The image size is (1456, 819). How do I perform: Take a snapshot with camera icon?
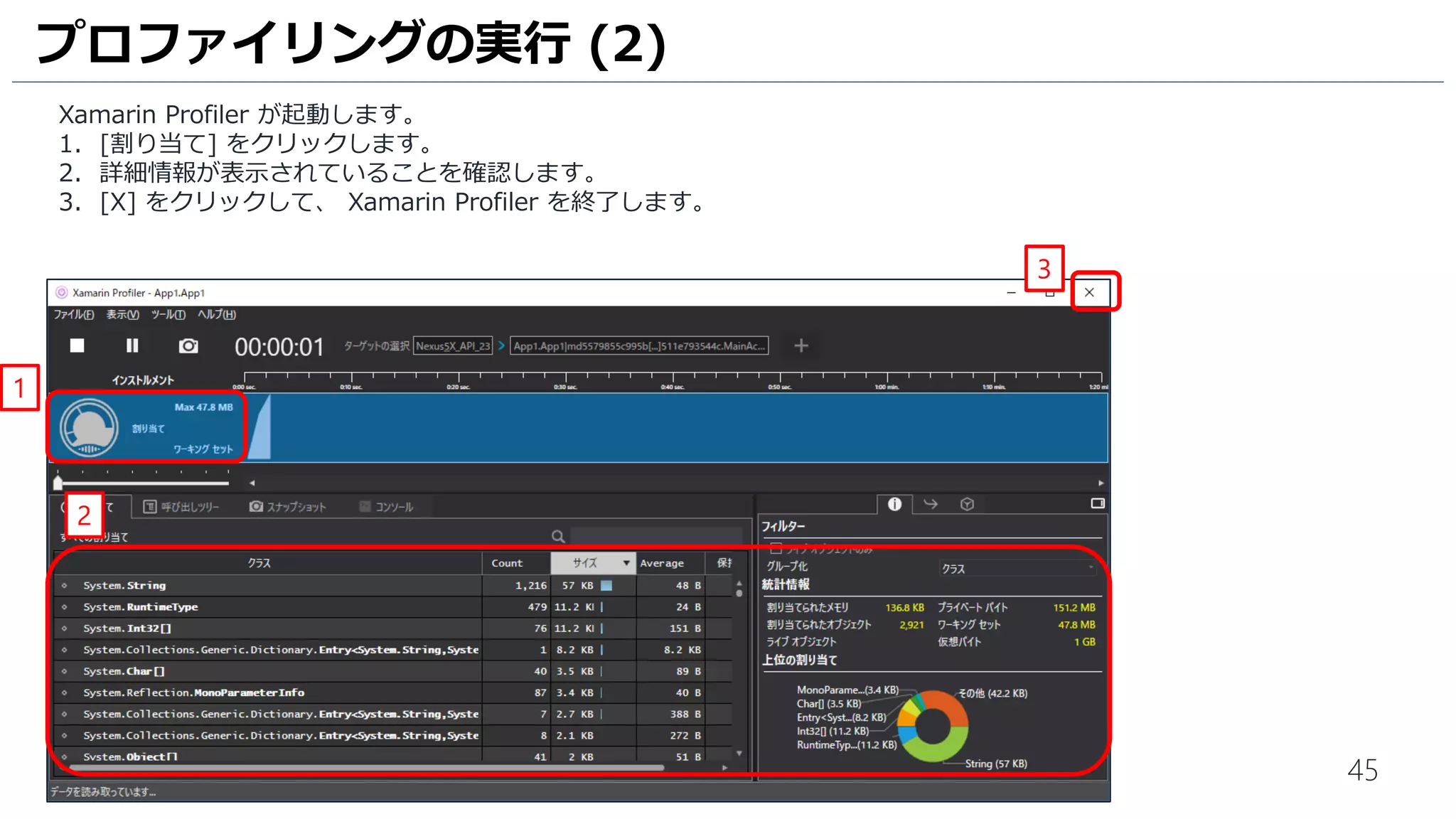(x=188, y=346)
